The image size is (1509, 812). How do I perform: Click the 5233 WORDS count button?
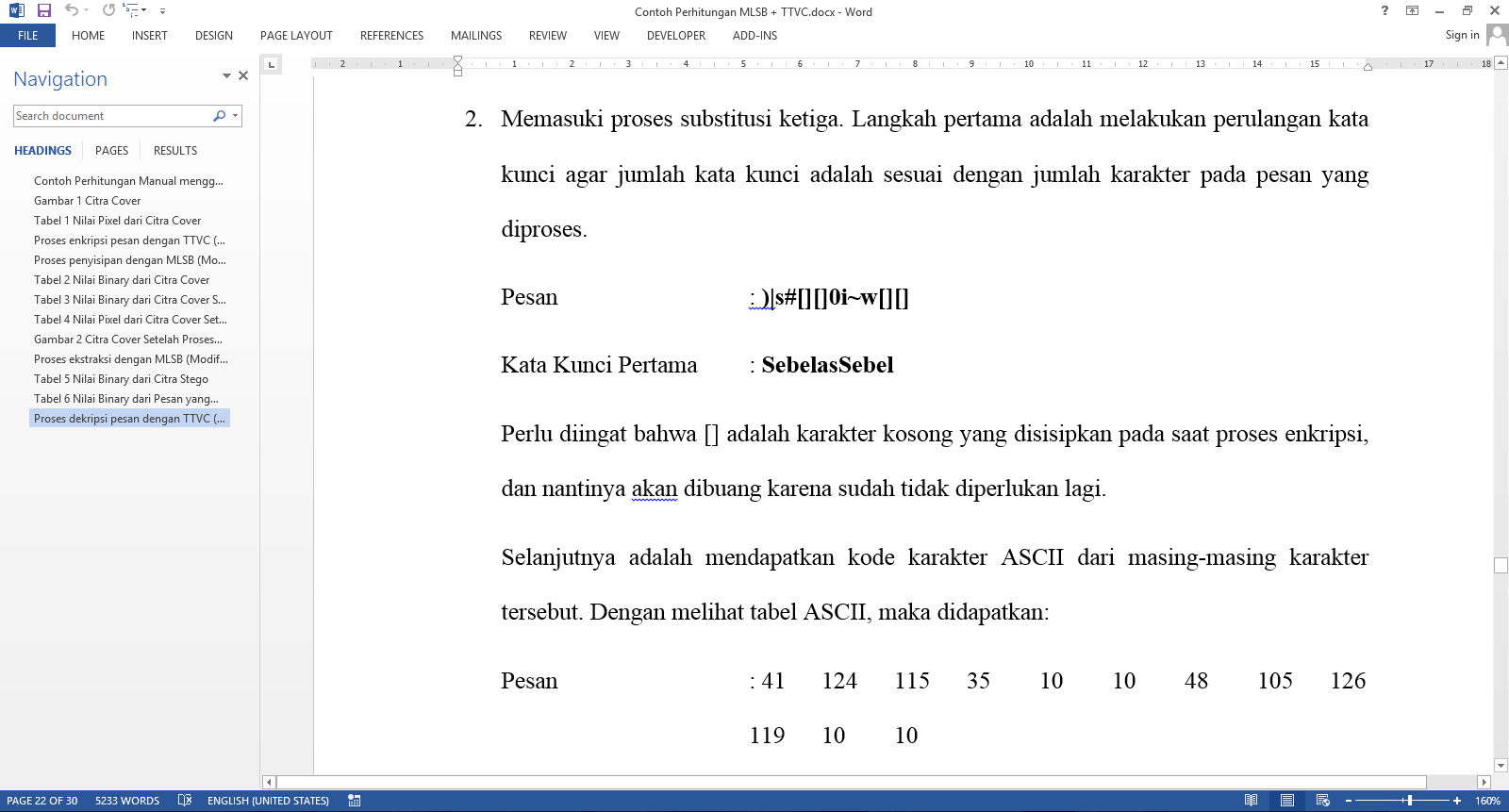click(127, 801)
